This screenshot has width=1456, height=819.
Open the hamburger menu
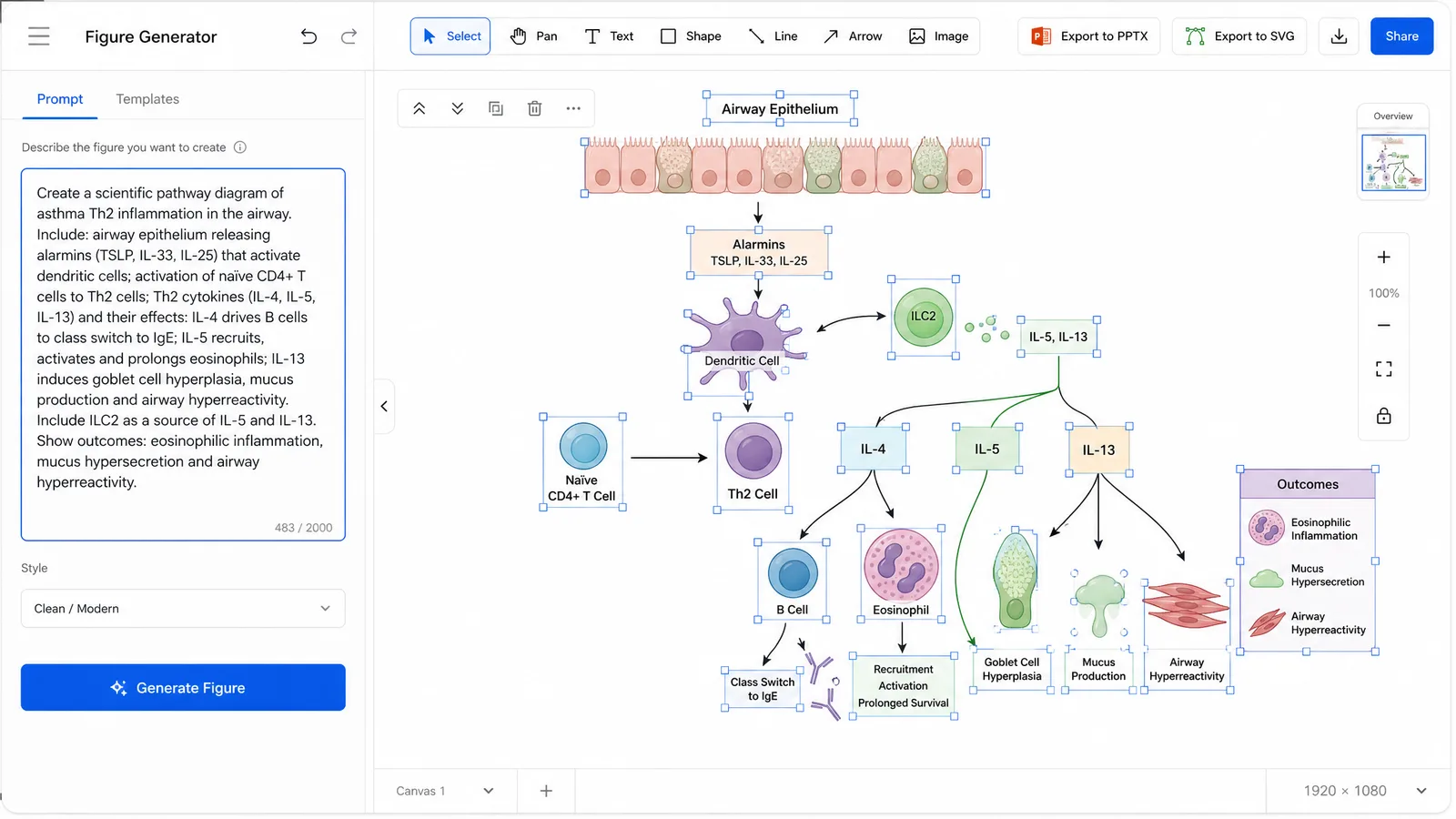(39, 36)
